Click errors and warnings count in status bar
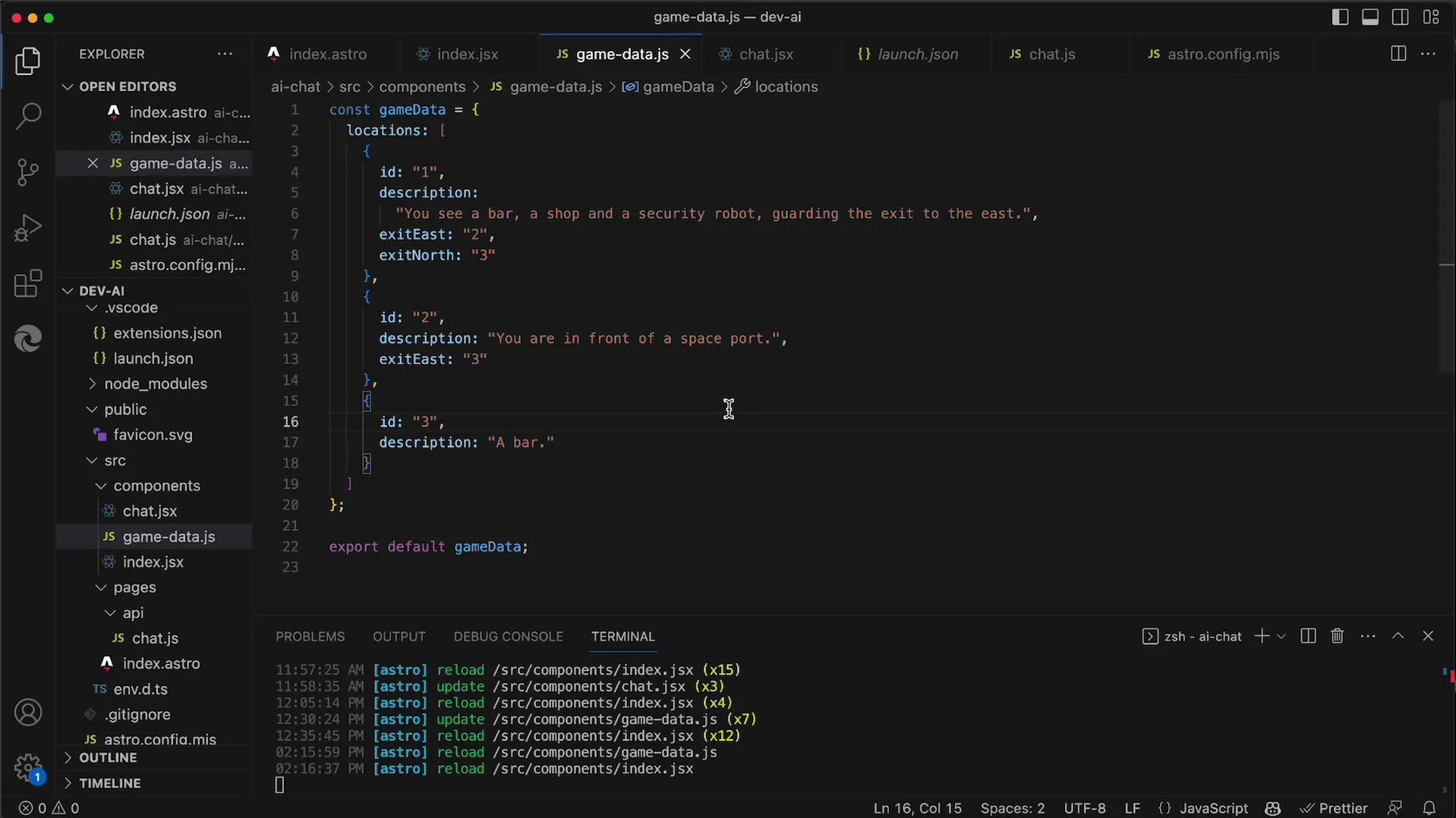 [49, 808]
